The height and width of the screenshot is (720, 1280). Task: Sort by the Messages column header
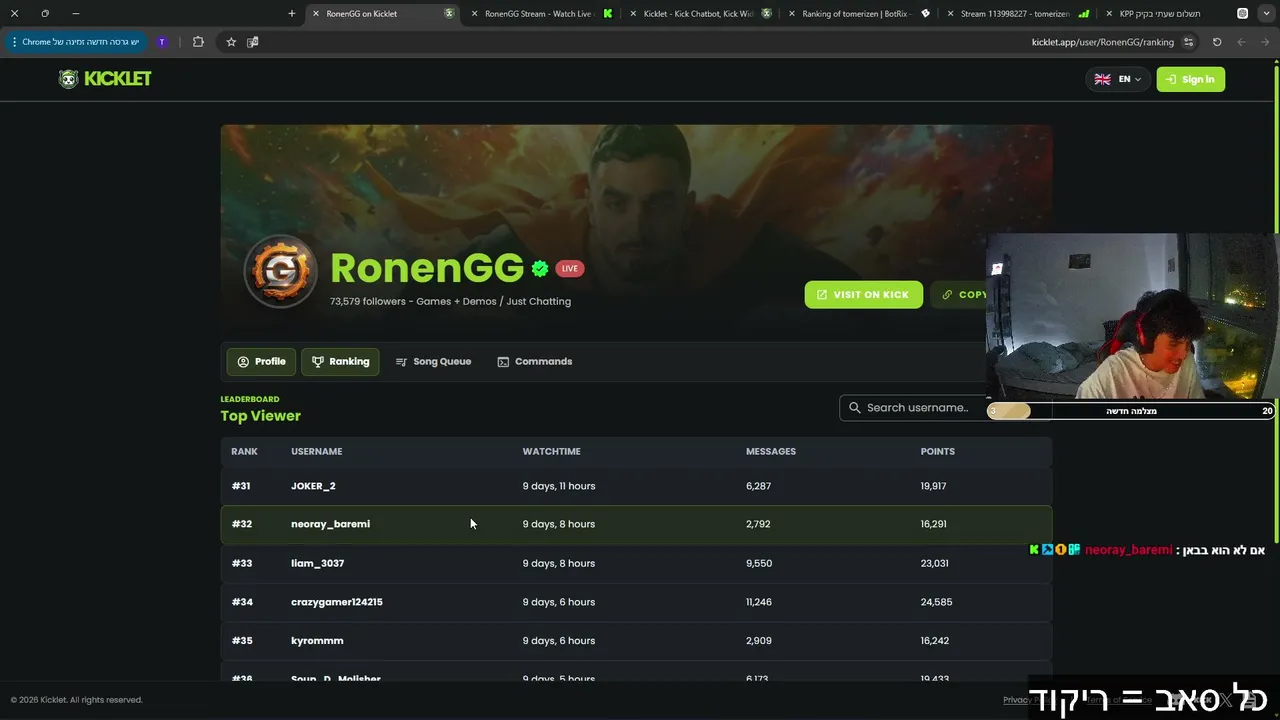tap(771, 451)
